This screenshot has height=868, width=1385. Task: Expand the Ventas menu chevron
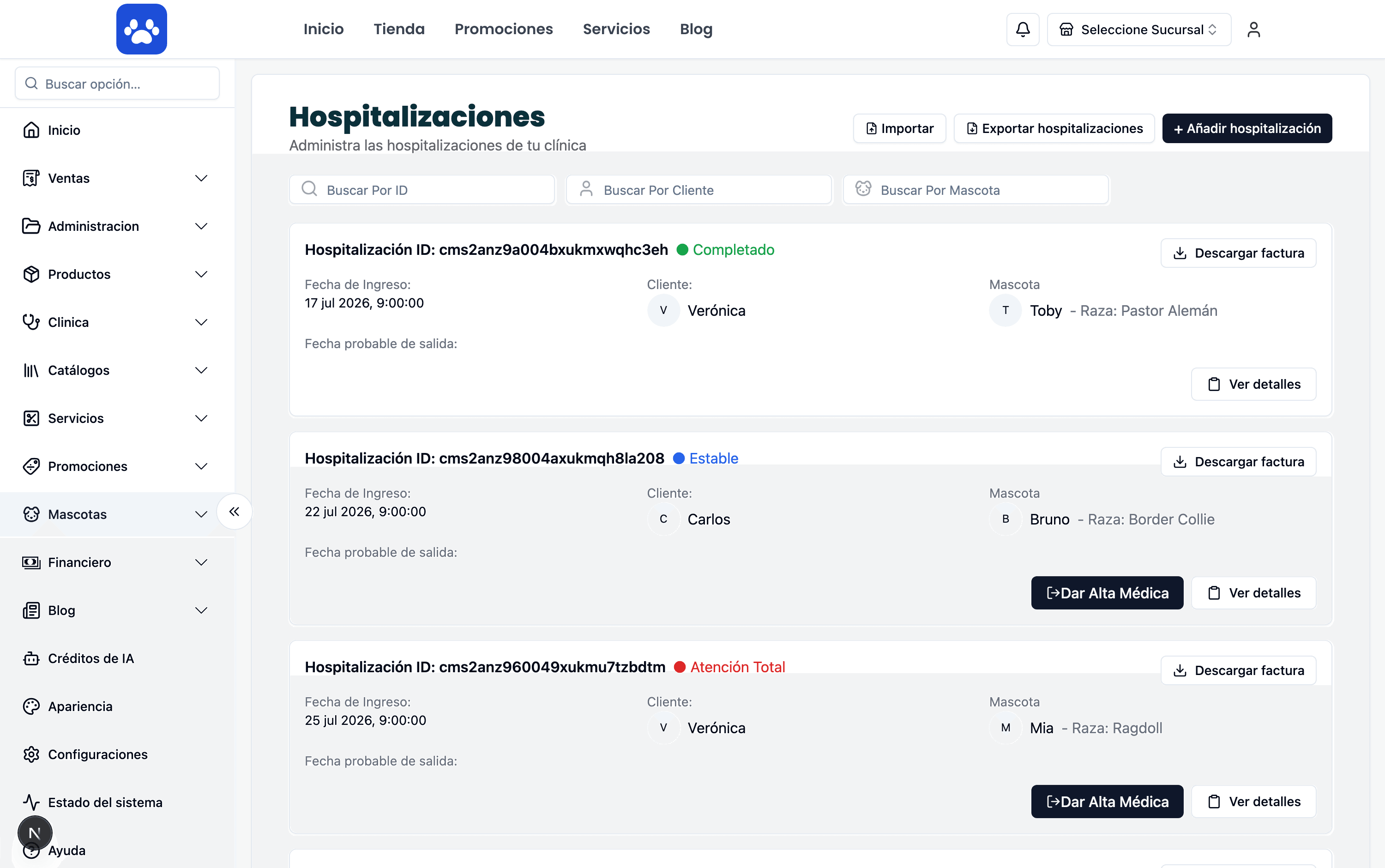click(x=201, y=179)
